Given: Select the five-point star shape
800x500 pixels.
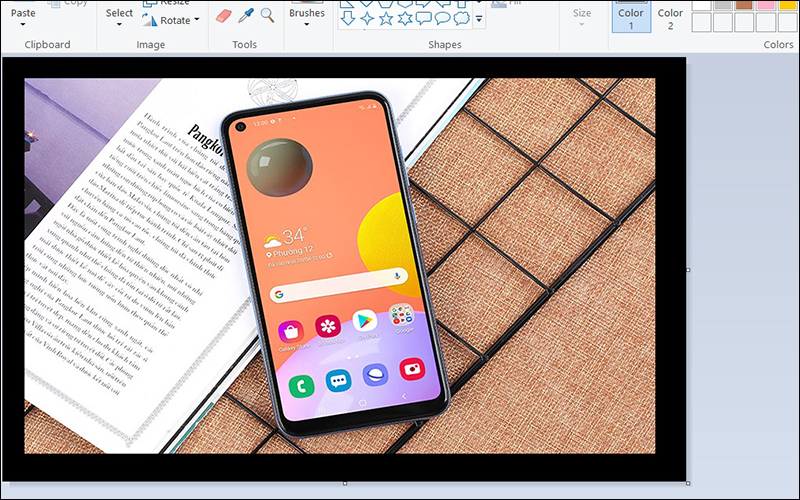Looking at the screenshot, I should tap(386, 18).
